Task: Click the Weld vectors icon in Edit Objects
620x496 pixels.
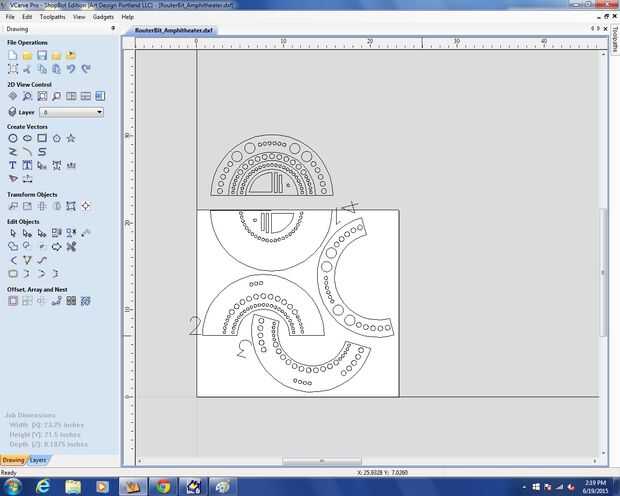Action: [x=13, y=247]
